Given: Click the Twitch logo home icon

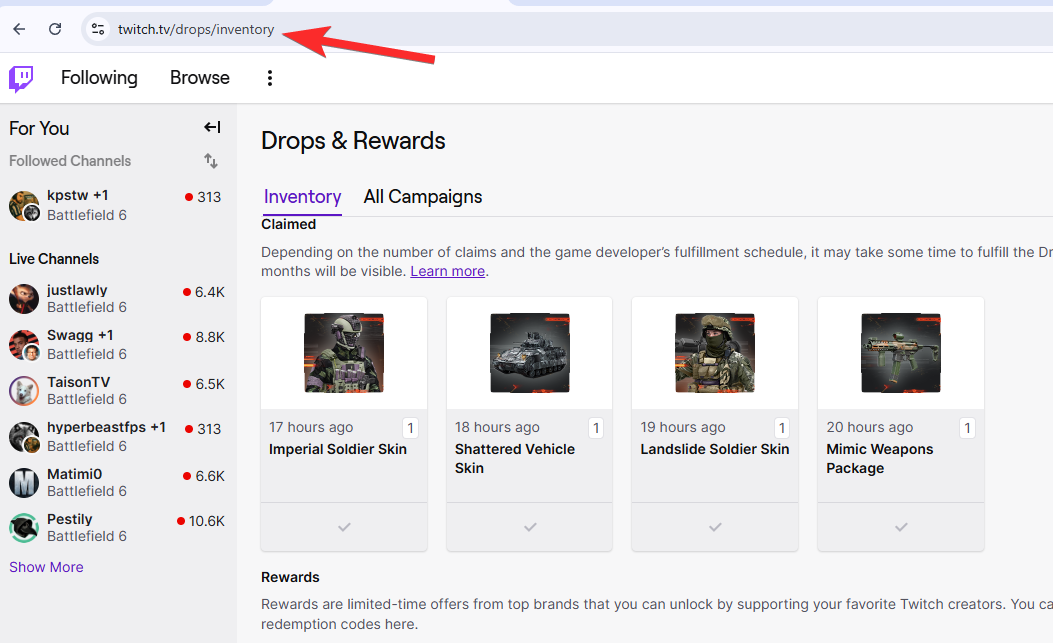Looking at the screenshot, I should pos(21,79).
